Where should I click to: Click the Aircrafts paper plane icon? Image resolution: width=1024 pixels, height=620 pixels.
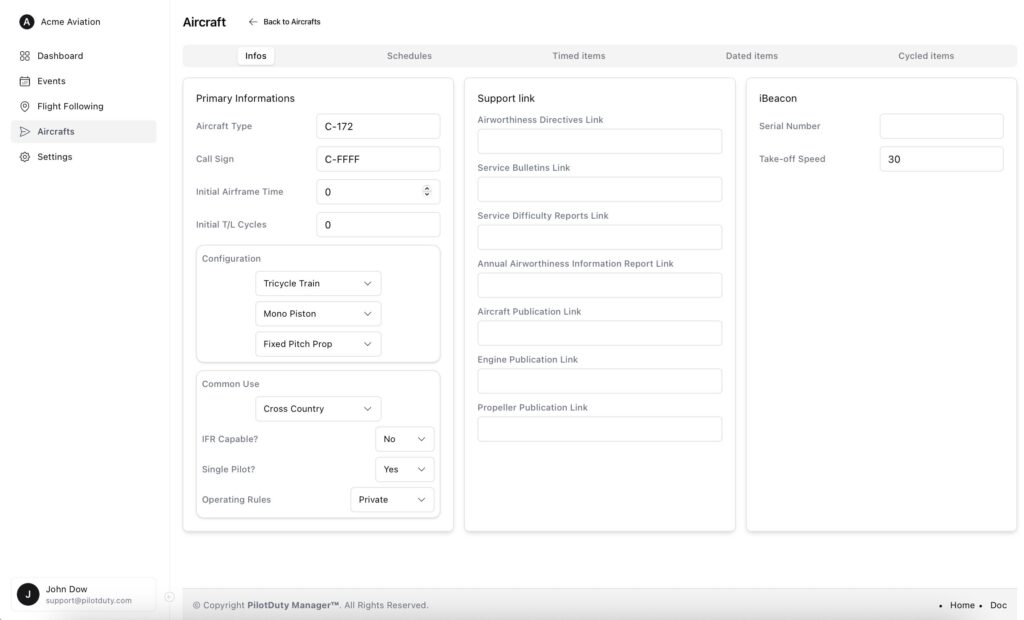coord(25,131)
